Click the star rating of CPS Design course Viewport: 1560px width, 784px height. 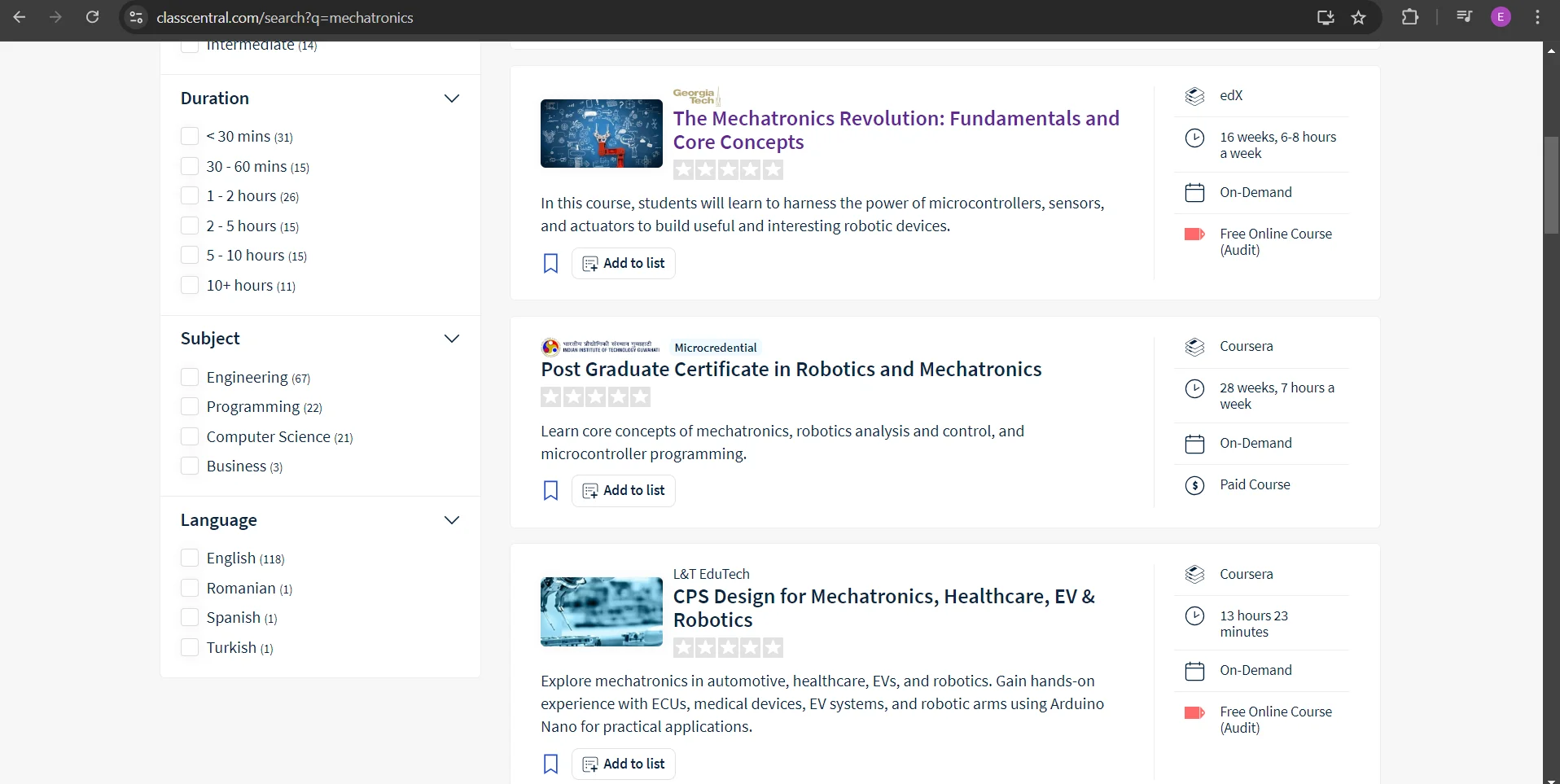point(728,647)
